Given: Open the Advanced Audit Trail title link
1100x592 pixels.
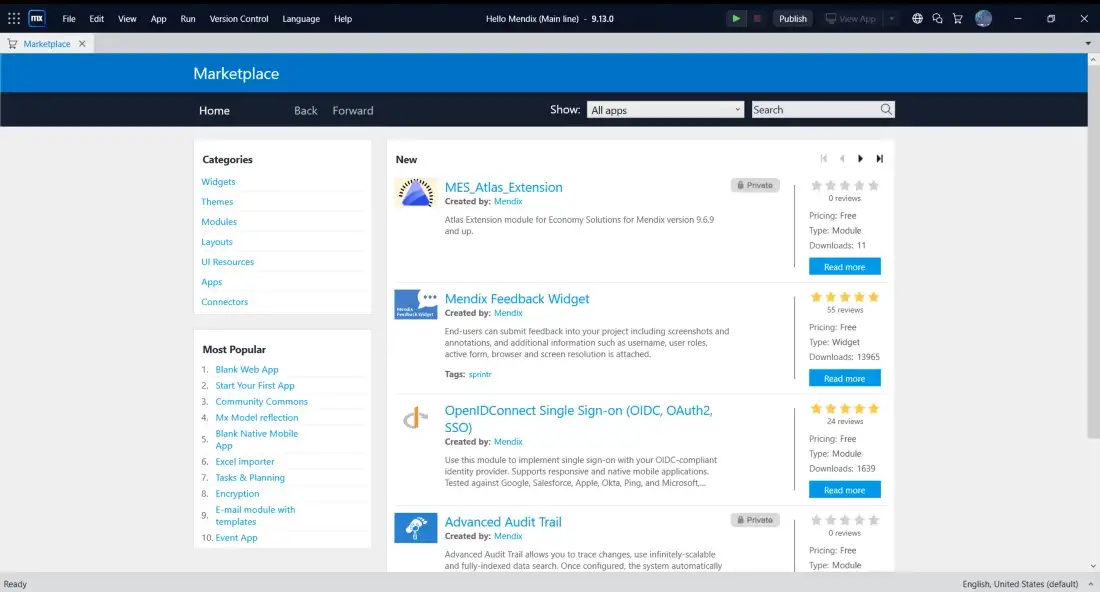Looking at the screenshot, I should pos(503,522).
